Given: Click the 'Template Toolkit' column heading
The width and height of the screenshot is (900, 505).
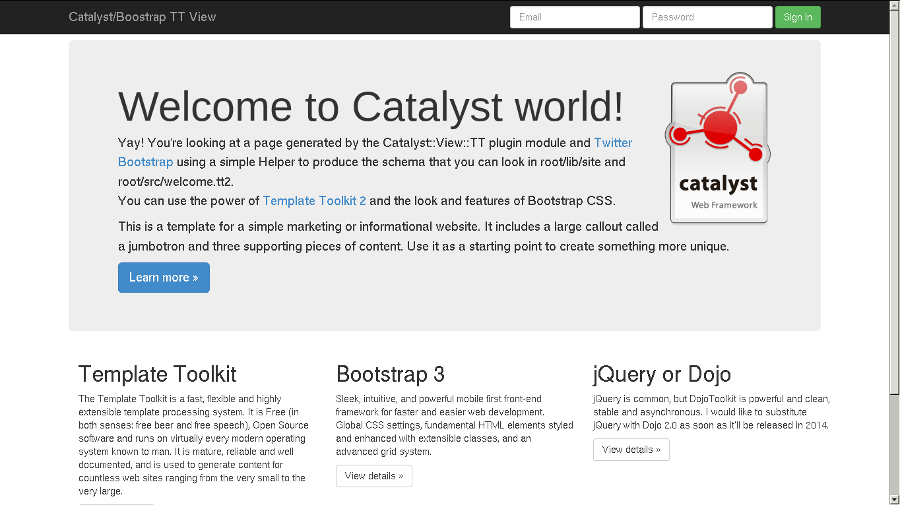Looking at the screenshot, I should [157, 374].
